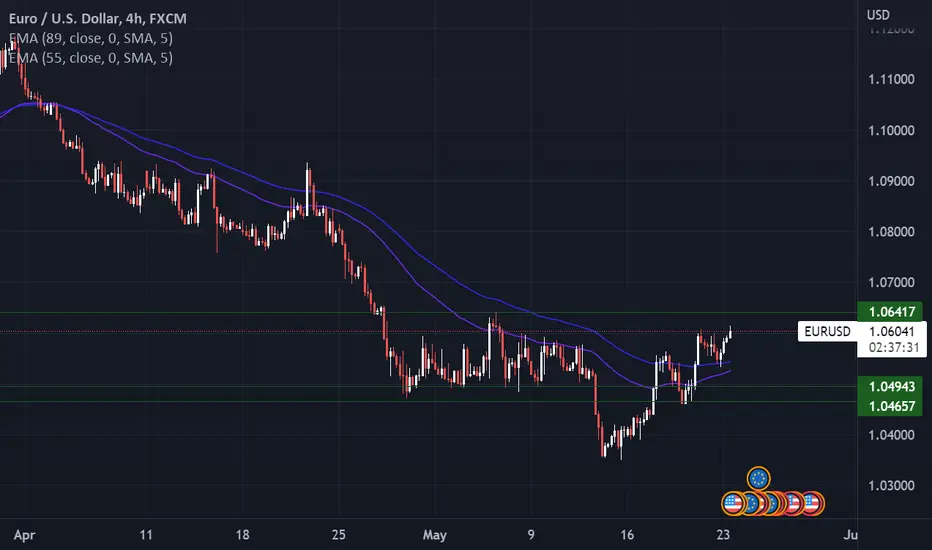932x550 pixels.
Task: Click the 11 date label on time axis
Action: click(x=146, y=535)
